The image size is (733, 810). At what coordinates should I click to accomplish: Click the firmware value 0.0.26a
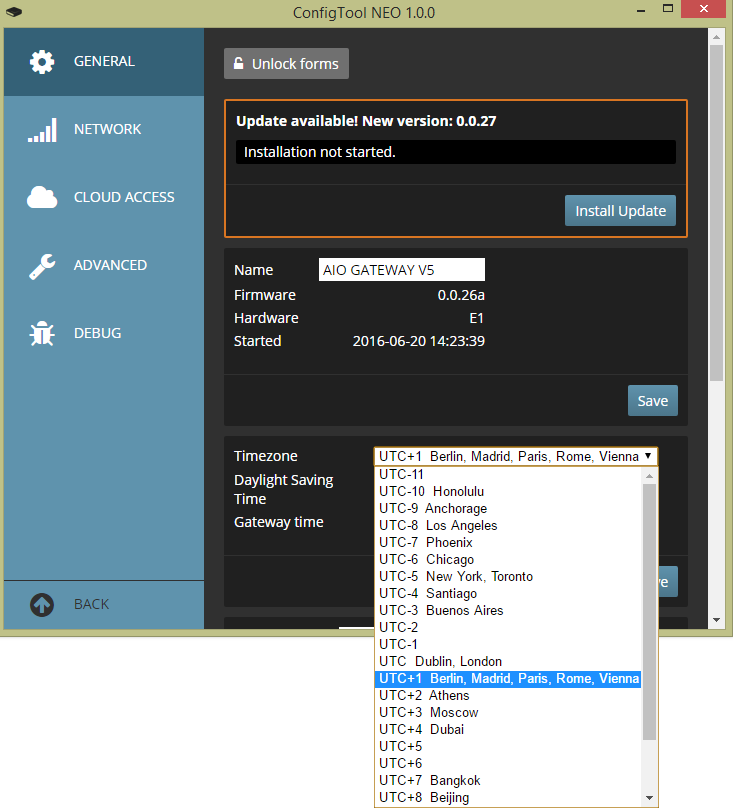point(461,295)
